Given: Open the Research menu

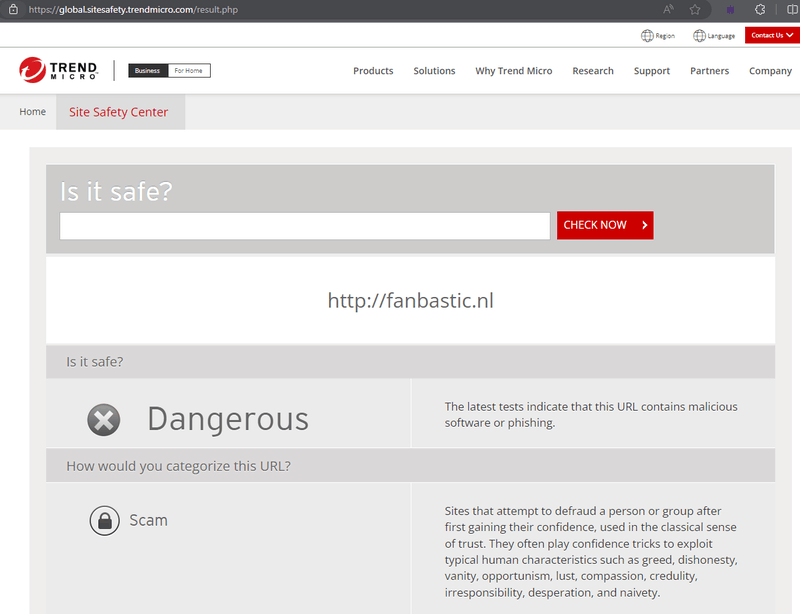Looking at the screenshot, I should coord(593,71).
